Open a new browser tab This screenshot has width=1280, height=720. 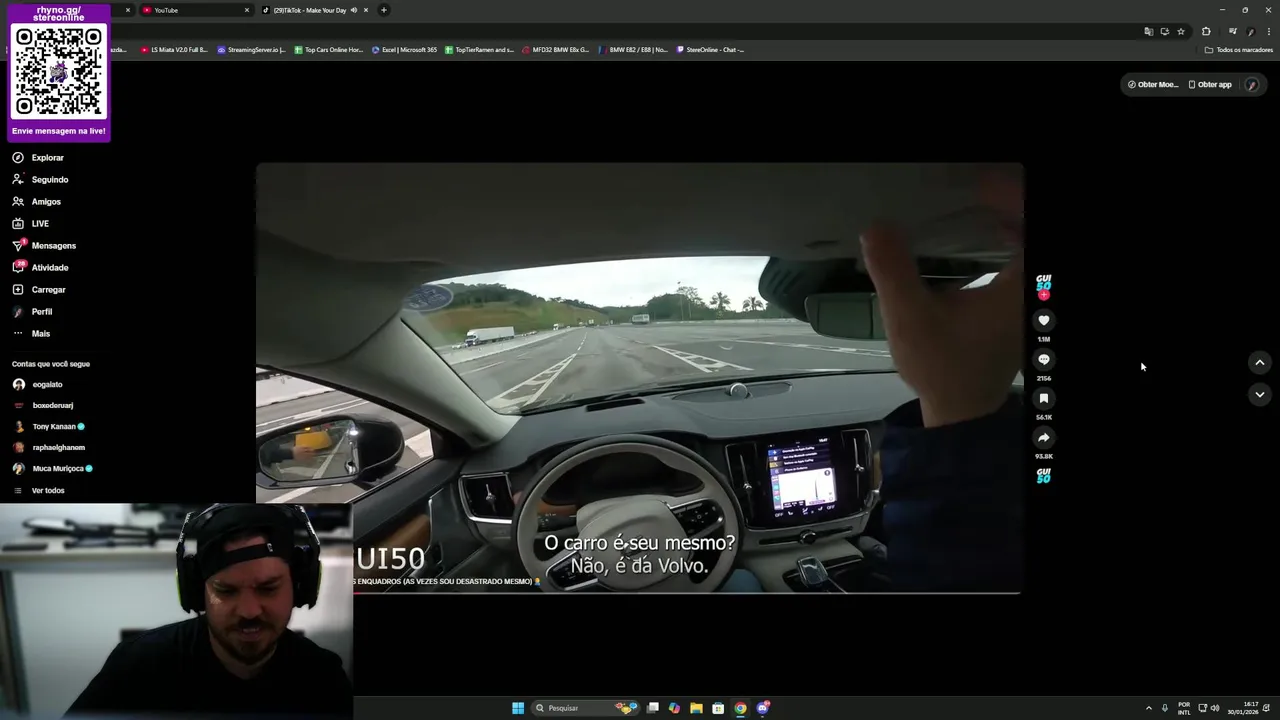pos(383,10)
